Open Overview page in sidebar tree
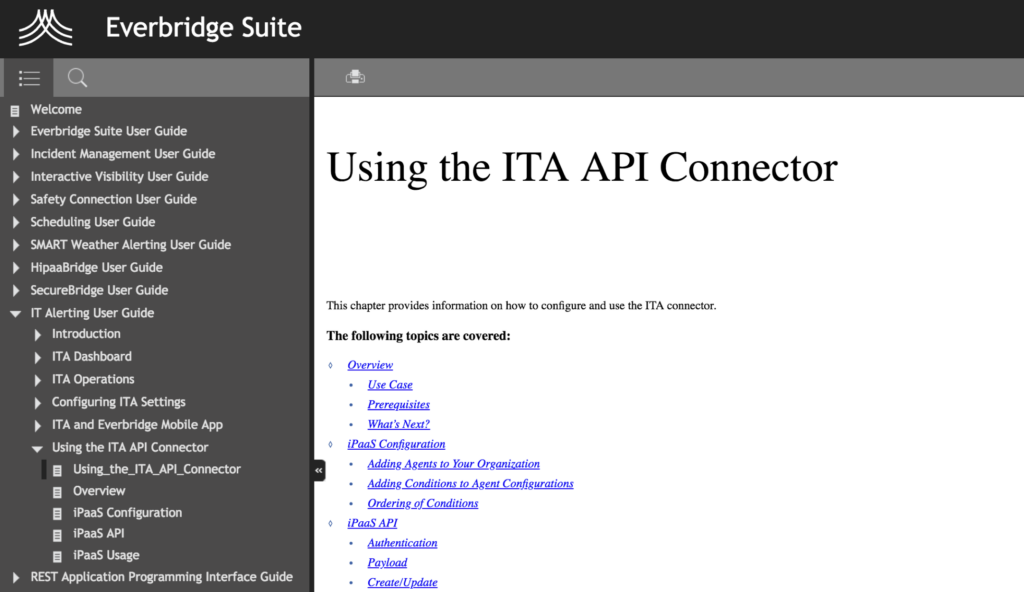This screenshot has width=1024, height=592. [99, 490]
